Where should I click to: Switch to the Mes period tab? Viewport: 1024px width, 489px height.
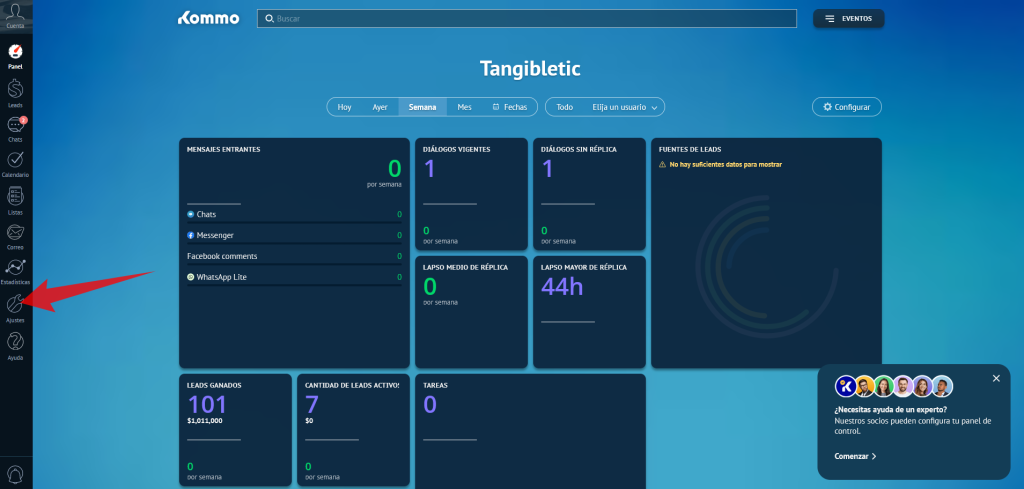[x=465, y=107]
